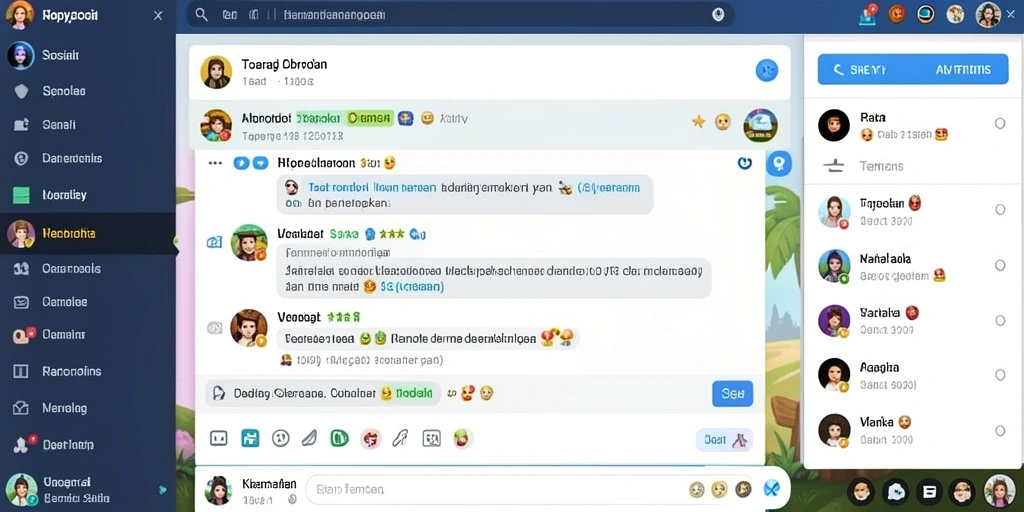Image resolution: width=1024 pixels, height=512 pixels.
Task: Click the magnifier icon in top search bar
Action: pos(202,15)
